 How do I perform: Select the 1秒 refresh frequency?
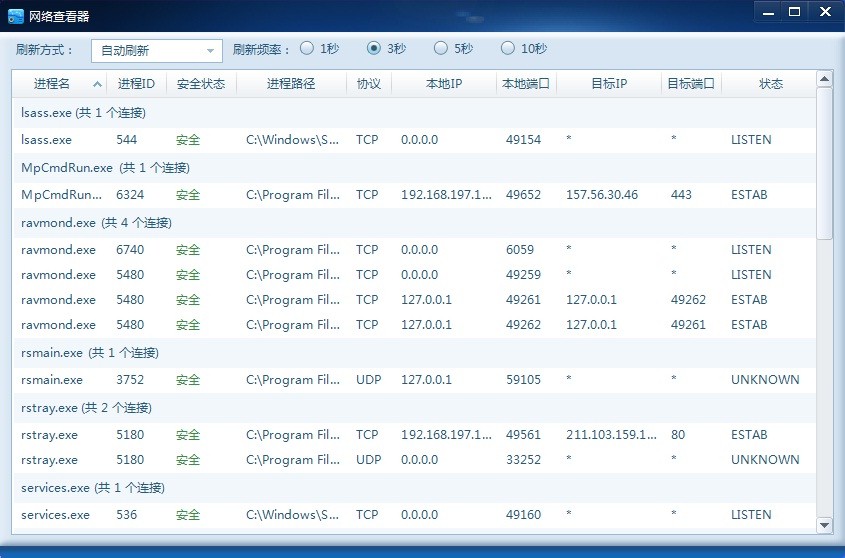pos(307,48)
